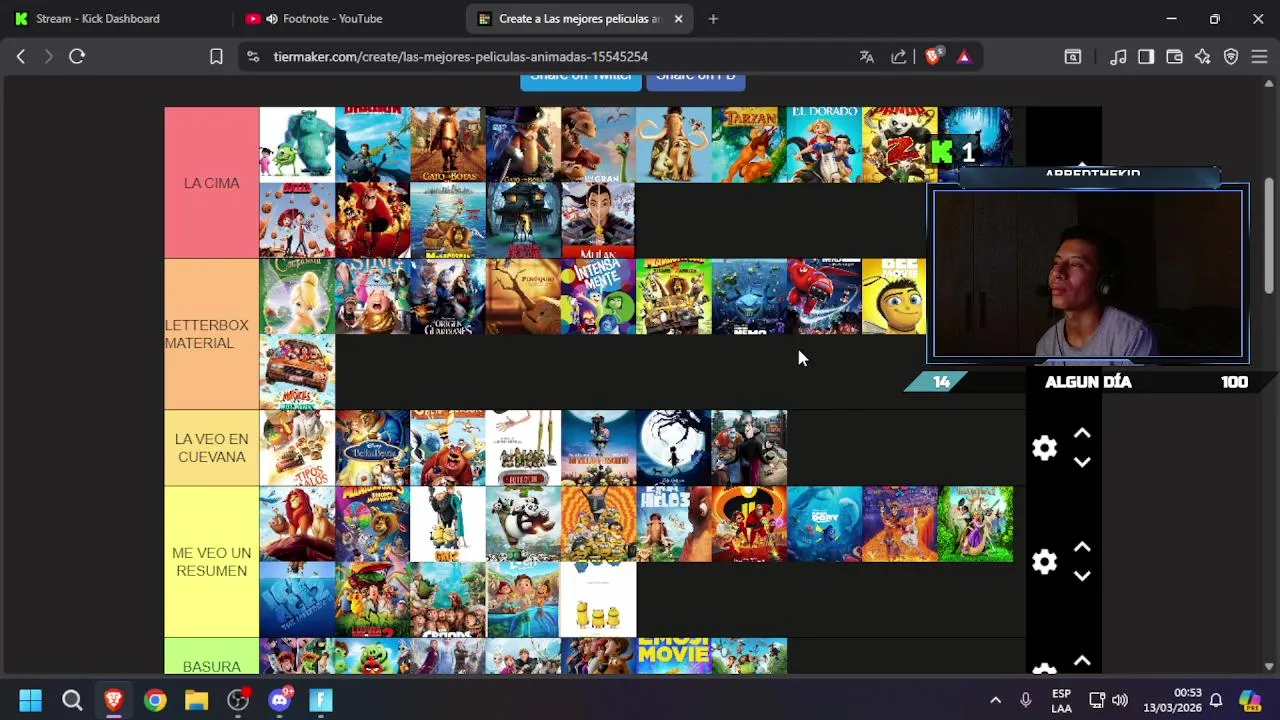The image size is (1280, 720).
Task: Move LA VEO EN CUEVANA tier up
Action: [1082, 434]
